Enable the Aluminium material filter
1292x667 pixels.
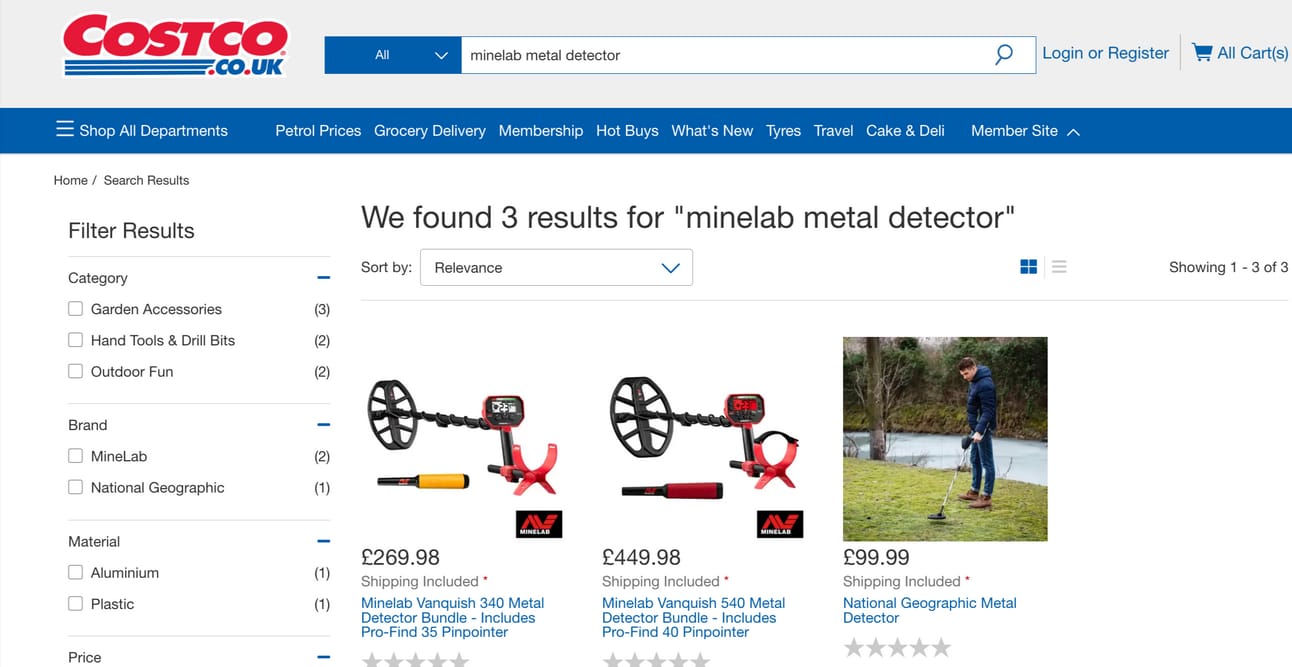click(75, 573)
